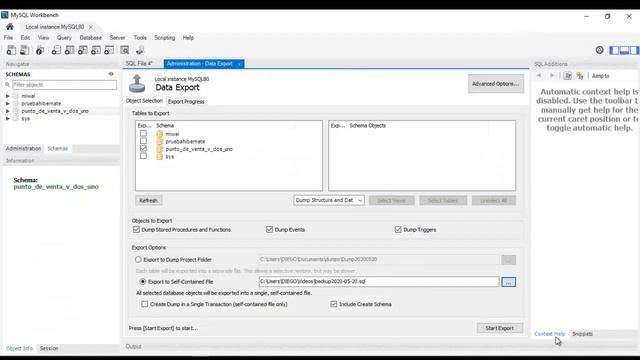Refresh schemas icon in Navigator header
The height and width of the screenshot is (360, 640).
click(111, 74)
